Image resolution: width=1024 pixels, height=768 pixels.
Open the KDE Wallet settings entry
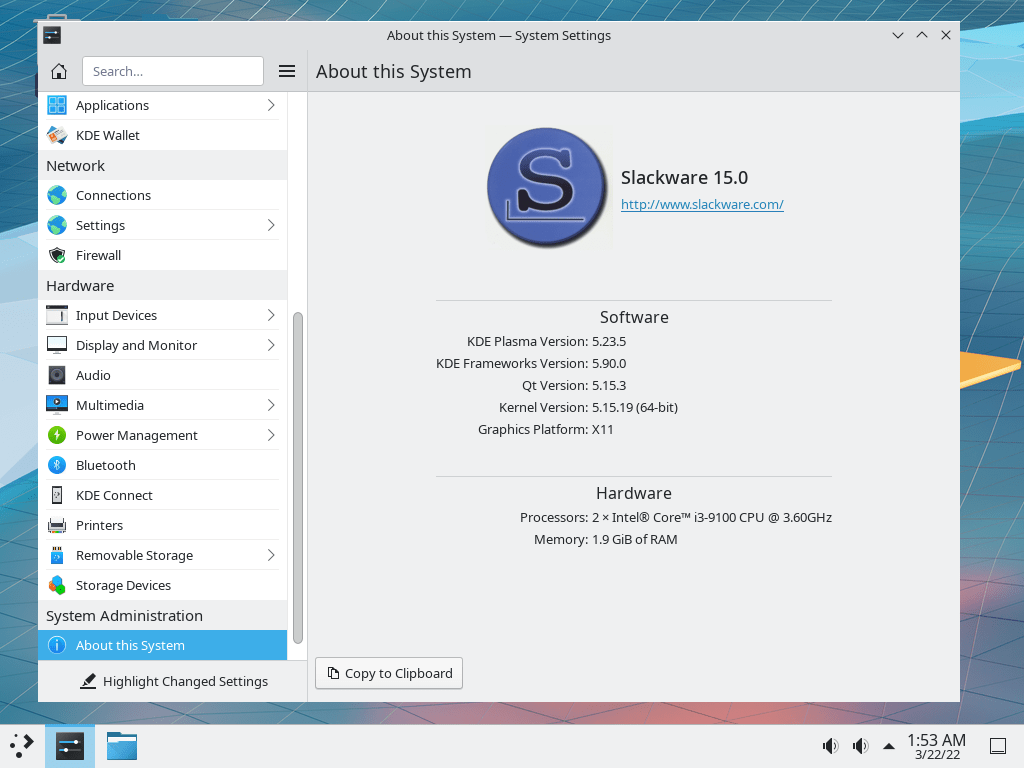[163, 135]
